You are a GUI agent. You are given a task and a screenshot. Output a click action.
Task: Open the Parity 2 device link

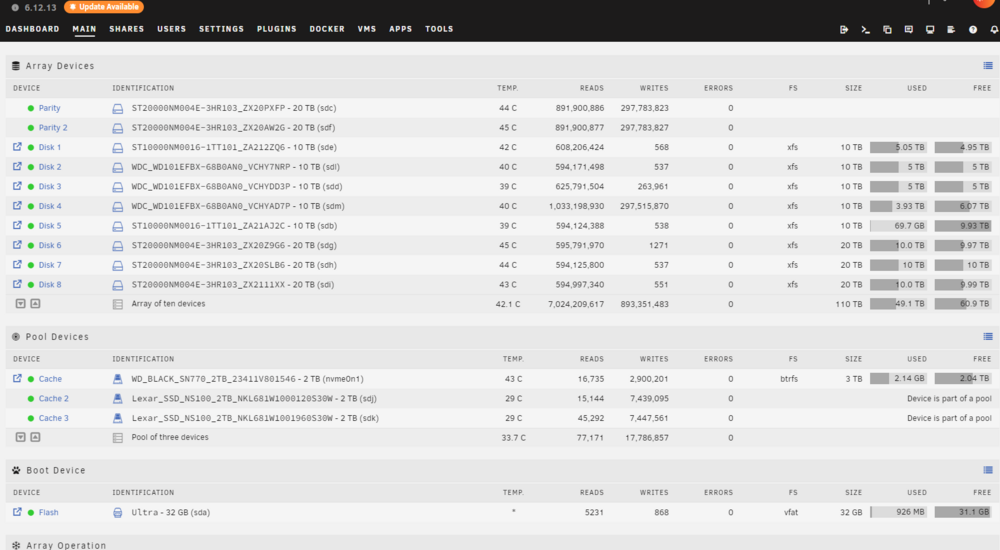tap(53, 128)
